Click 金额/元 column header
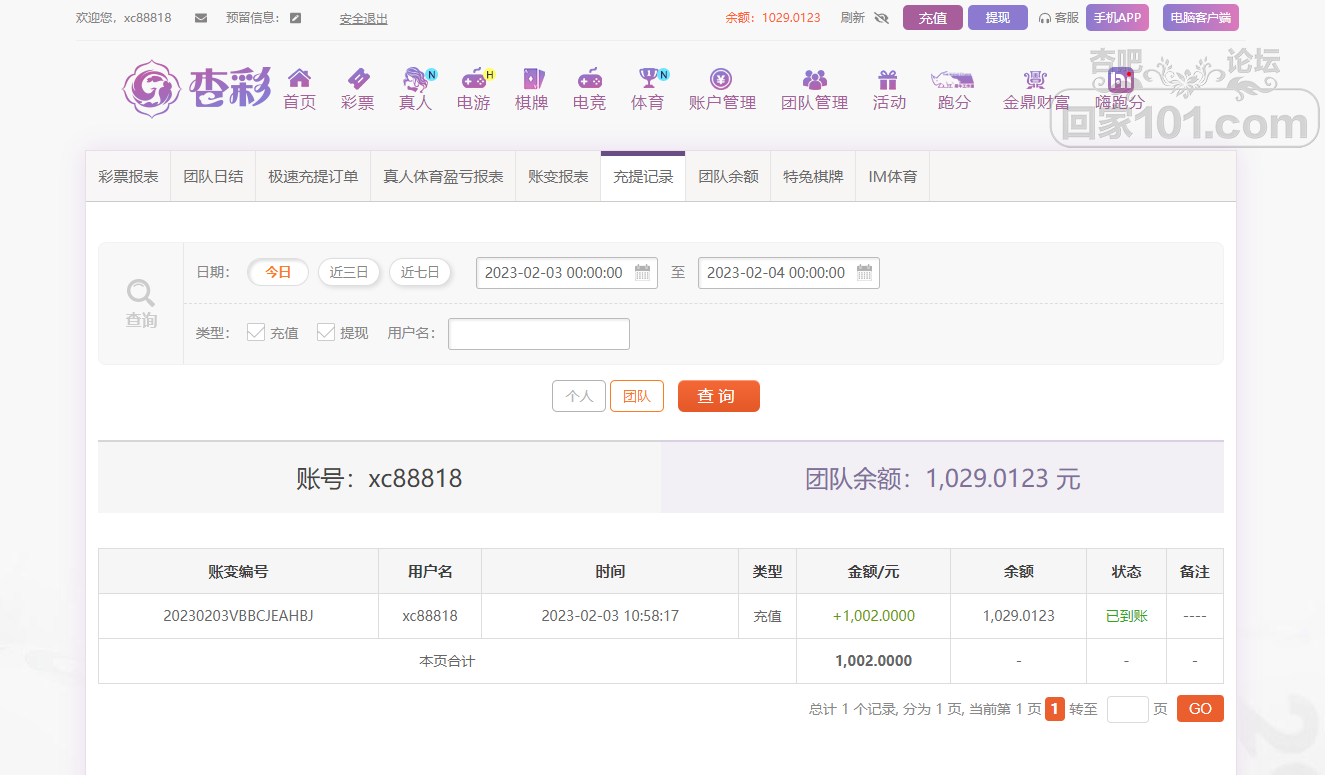Screen dimensions: 1325x775 click(874, 572)
